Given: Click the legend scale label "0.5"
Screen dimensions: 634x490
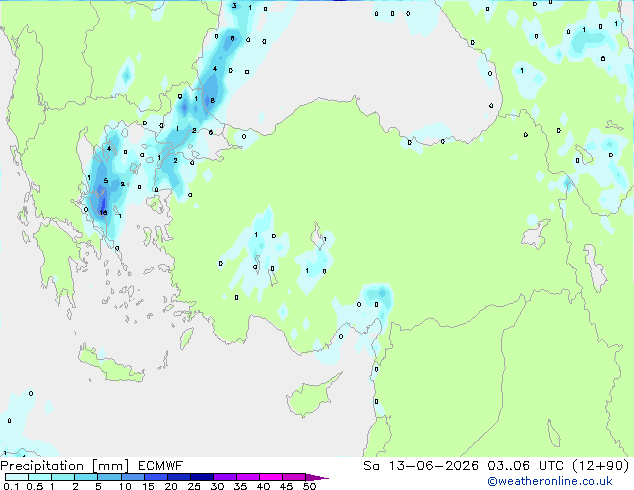Looking at the screenshot, I should pyautogui.click(x=34, y=486).
